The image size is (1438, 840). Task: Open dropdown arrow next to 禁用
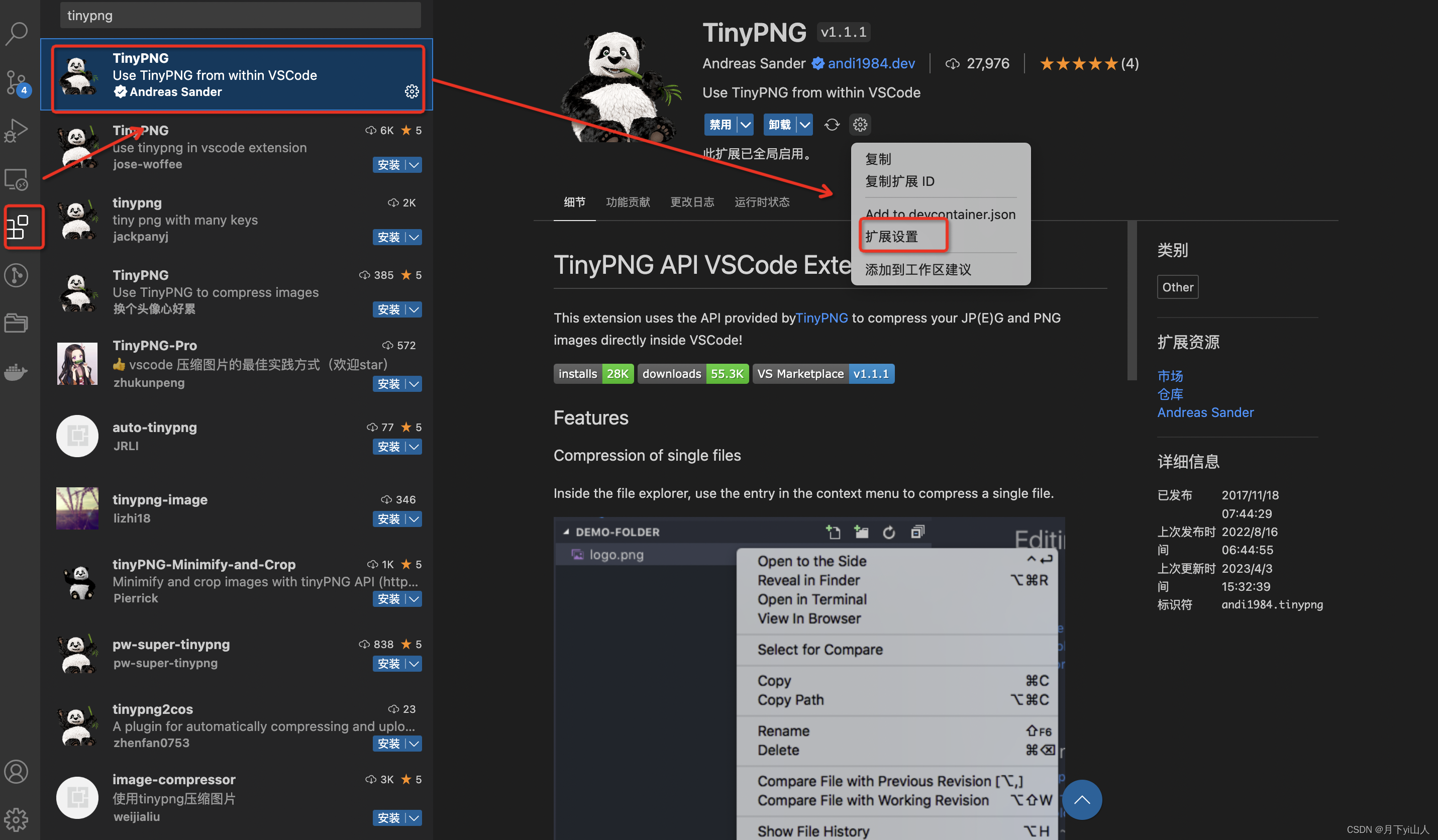[746, 125]
